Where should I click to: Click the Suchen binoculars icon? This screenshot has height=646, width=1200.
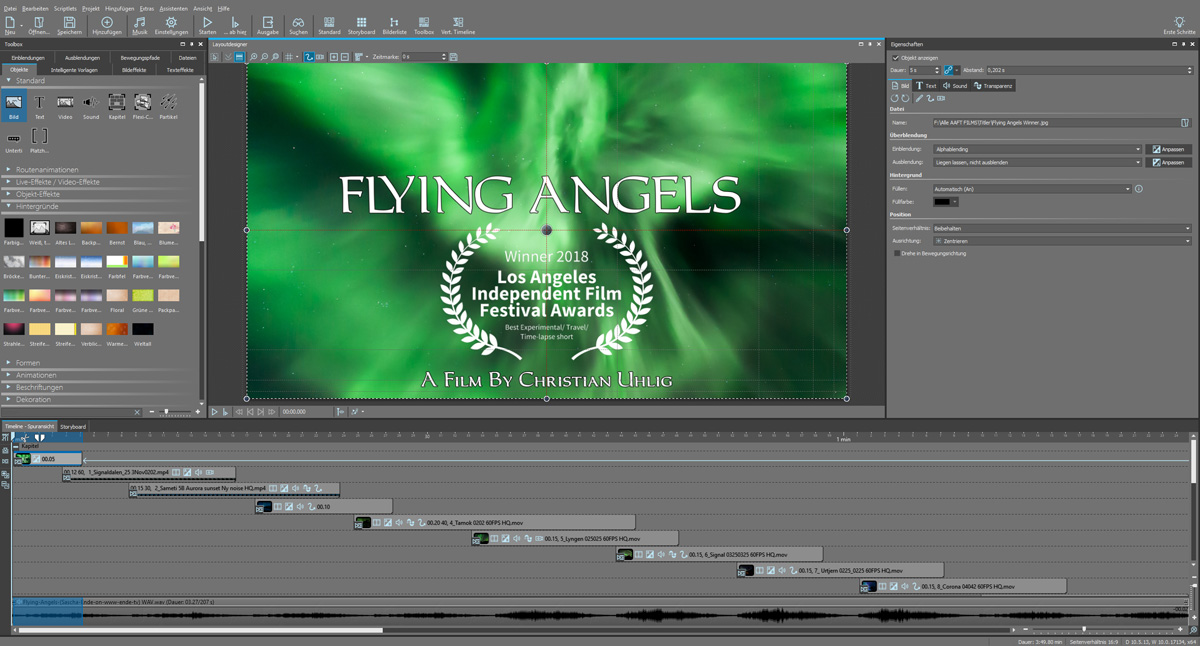298,24
